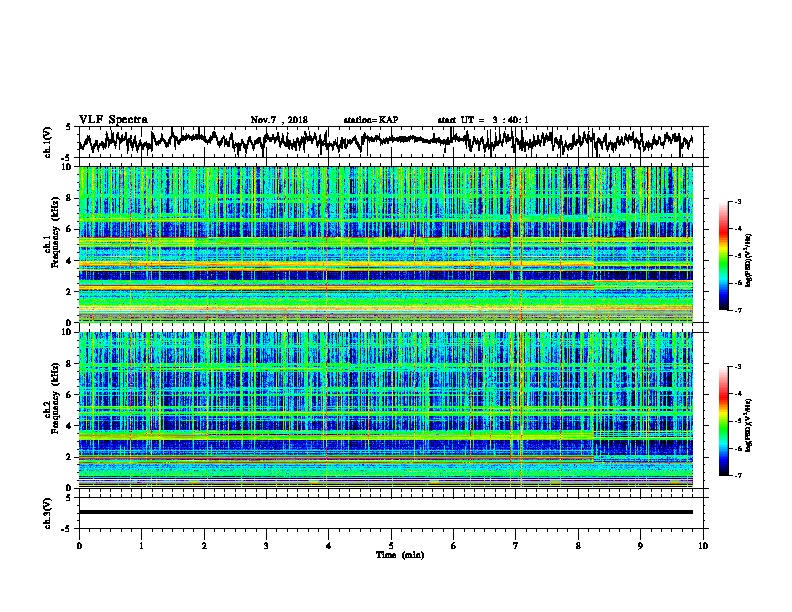Click time axis tick label "3"
Image resolution: width=792 pixels, height=612 pixels.
point(266,546)
